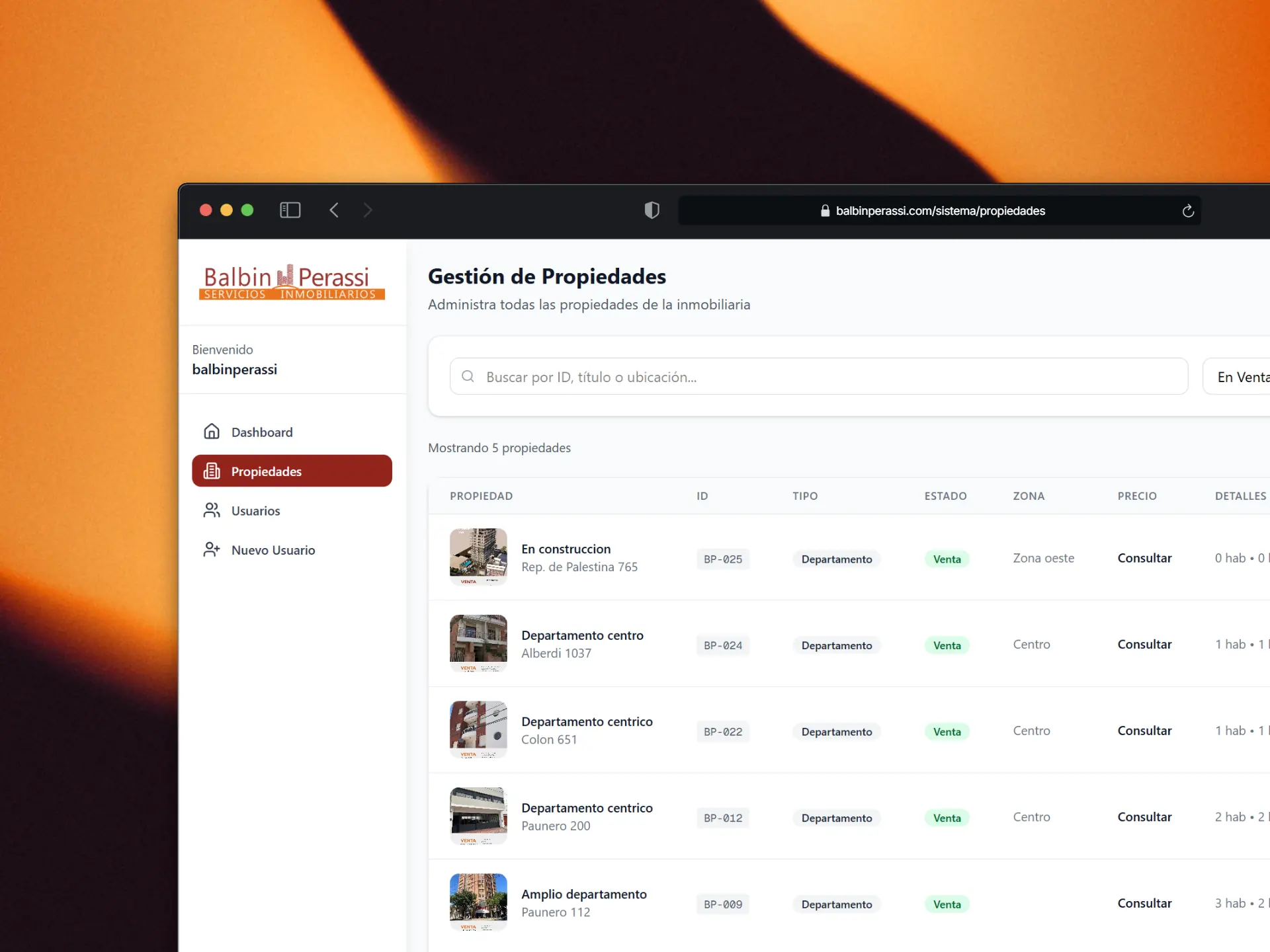Open the En construccion property thumbnail
Viewport: 1270px width, 952px height.
coord(478,556)
